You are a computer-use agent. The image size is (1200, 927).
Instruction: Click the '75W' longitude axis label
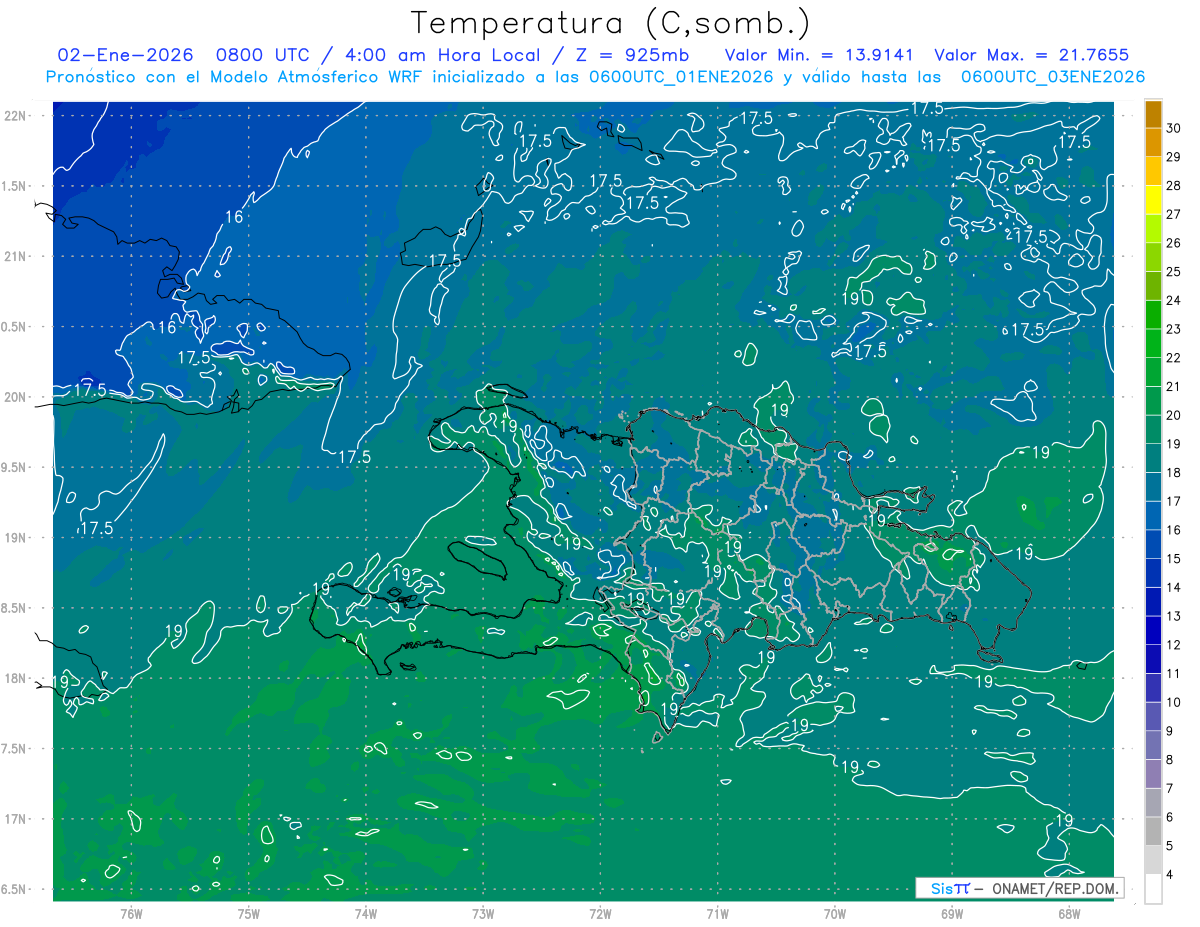click(x=249, y=913)
